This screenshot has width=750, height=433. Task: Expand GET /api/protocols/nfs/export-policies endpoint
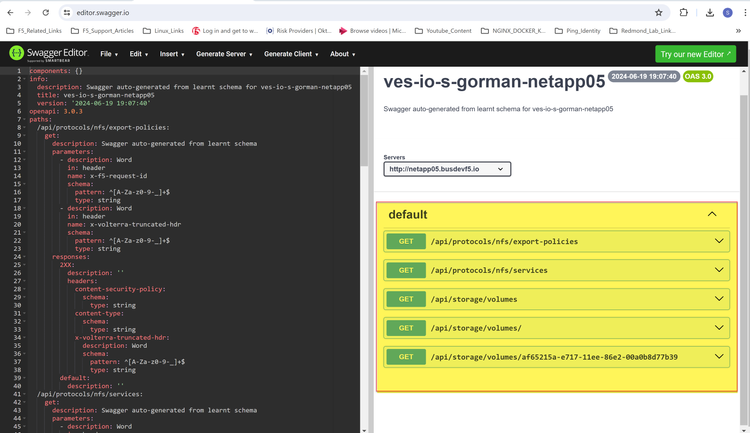click(560, 241)
